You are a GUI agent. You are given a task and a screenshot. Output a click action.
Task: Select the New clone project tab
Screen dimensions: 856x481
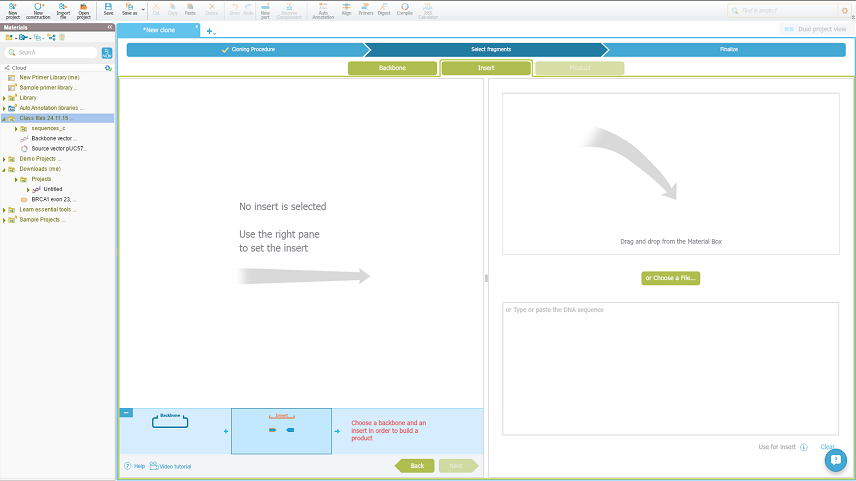158,31
